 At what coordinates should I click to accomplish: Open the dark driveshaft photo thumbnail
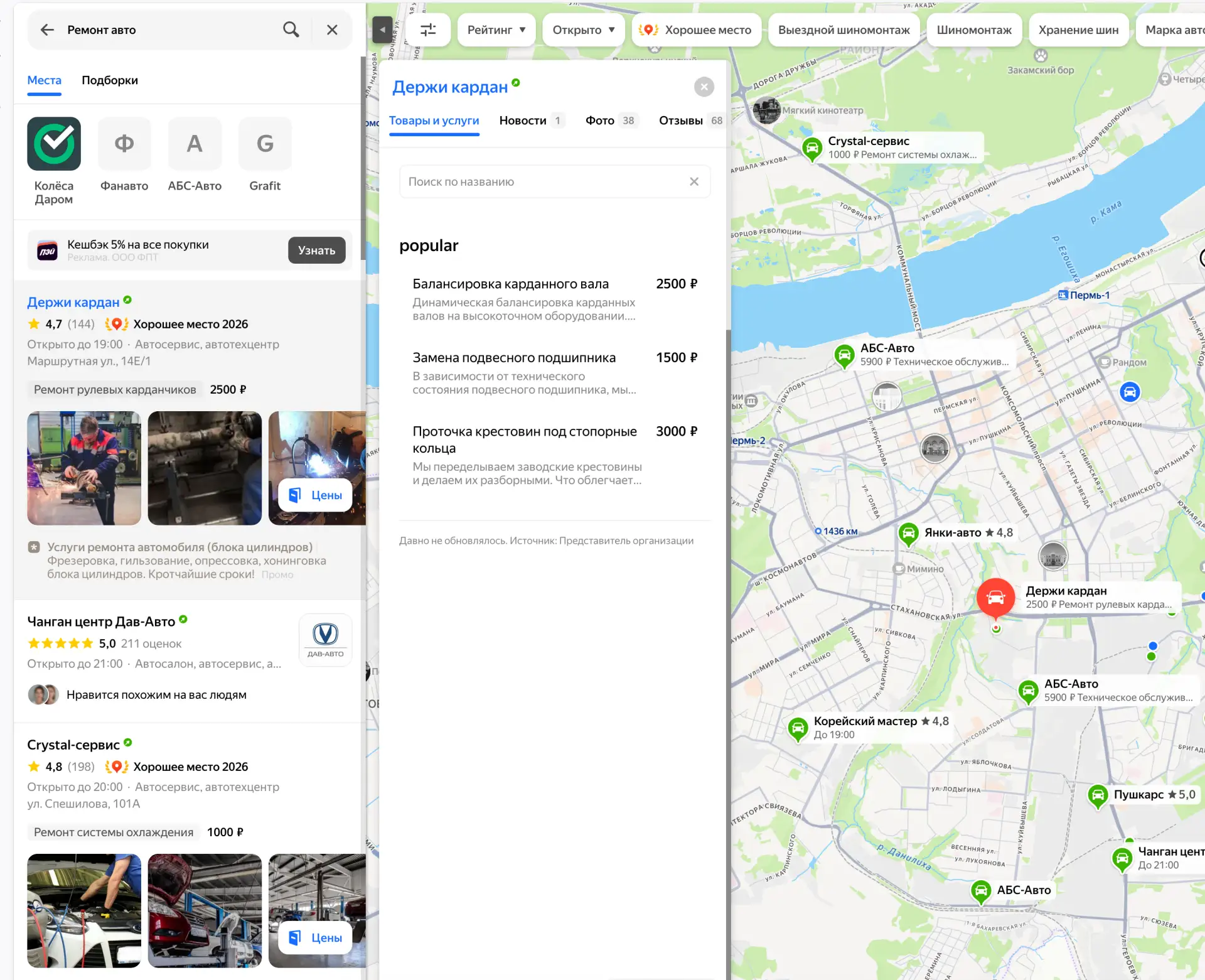point(205,468)
